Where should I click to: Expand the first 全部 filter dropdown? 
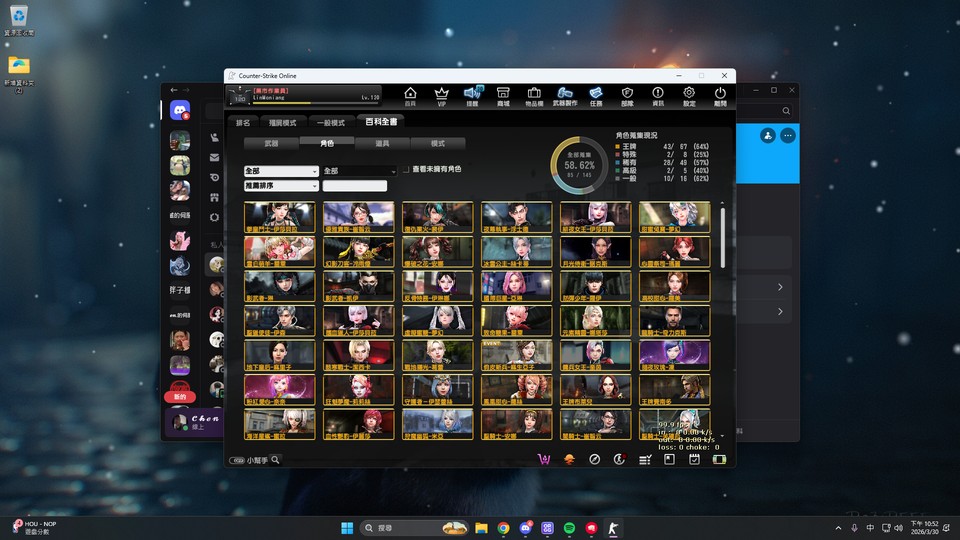pyautogui.click(x=281, y=171)
